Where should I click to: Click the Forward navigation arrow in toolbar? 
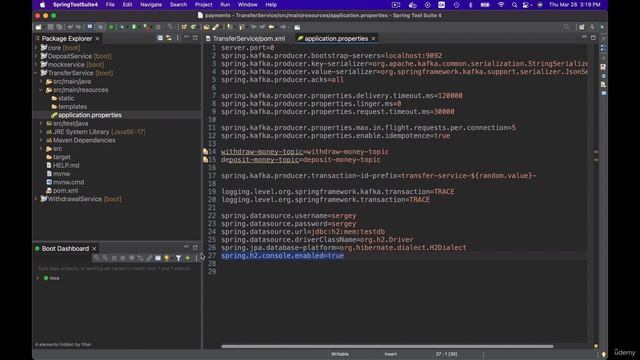pos(283,27)
